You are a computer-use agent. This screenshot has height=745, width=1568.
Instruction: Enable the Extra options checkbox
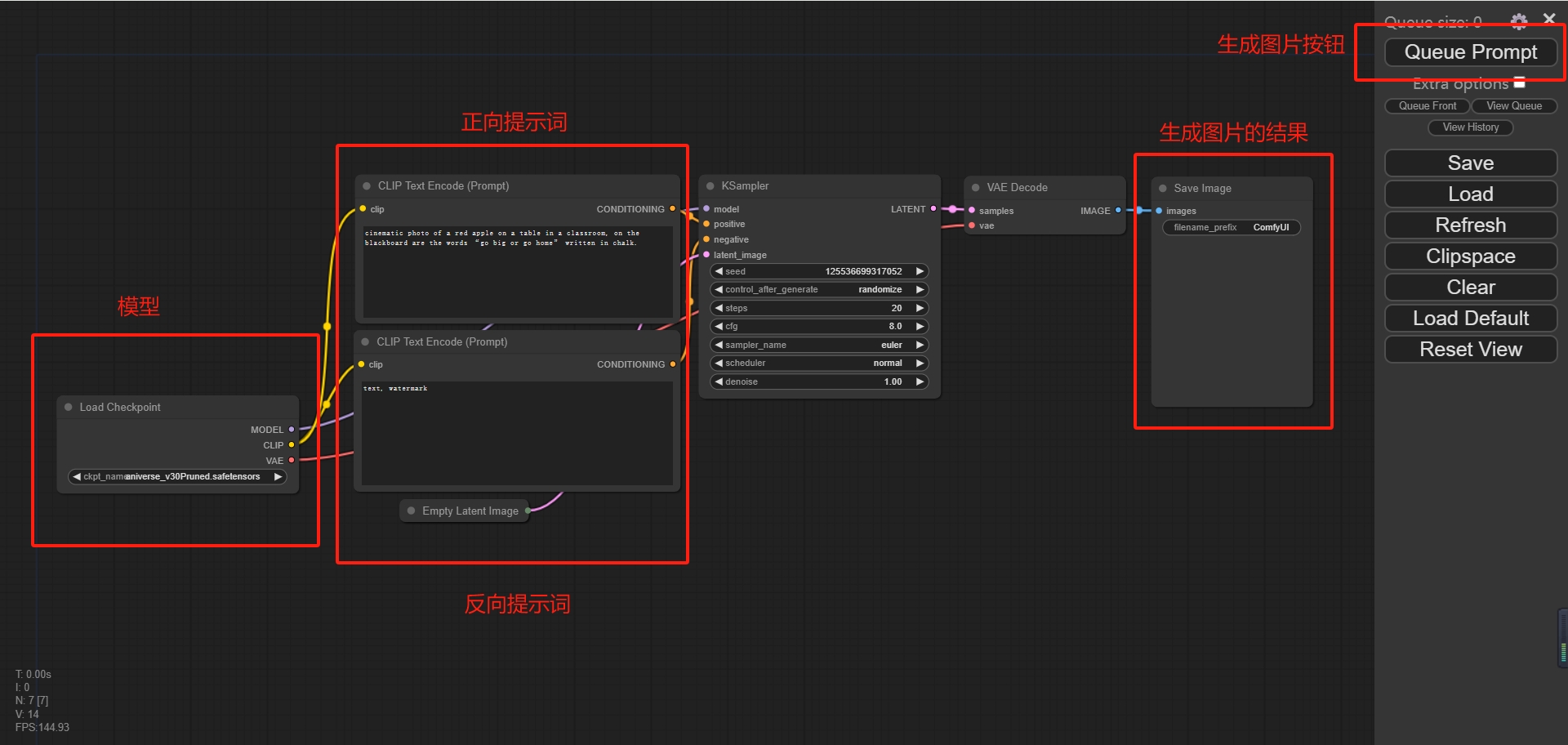pyautogui.click(x=1520, y=83)
